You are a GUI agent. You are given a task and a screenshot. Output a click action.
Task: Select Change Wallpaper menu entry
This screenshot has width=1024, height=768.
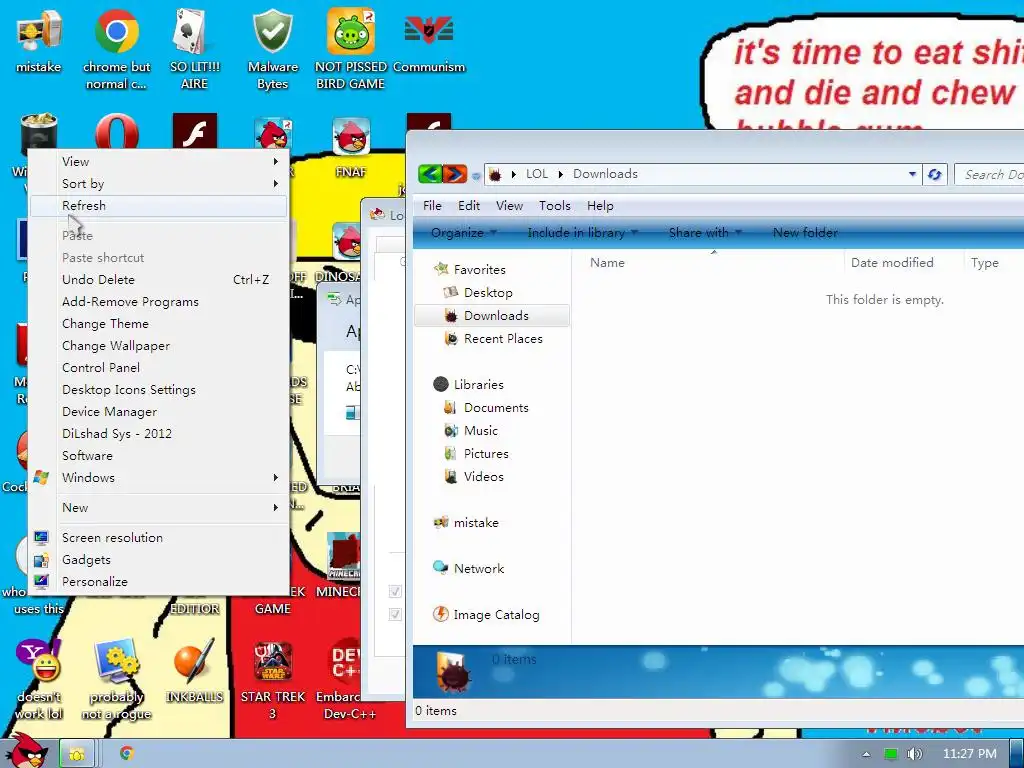(159, 345)
